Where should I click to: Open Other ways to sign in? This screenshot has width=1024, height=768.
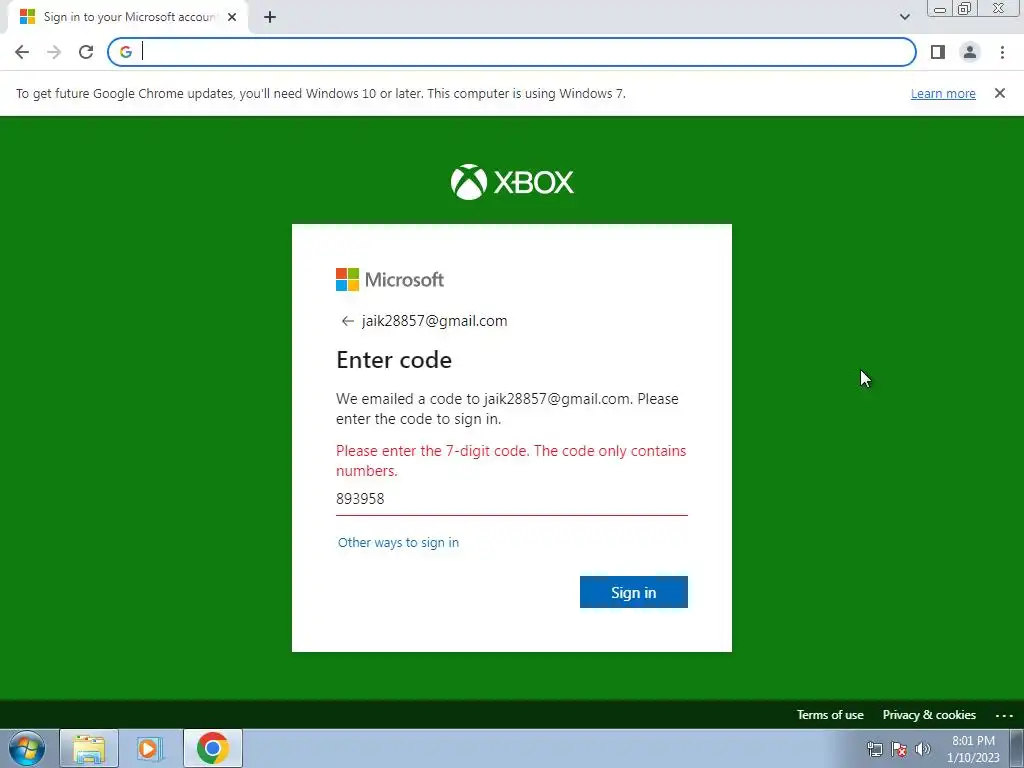pos(398,543)
